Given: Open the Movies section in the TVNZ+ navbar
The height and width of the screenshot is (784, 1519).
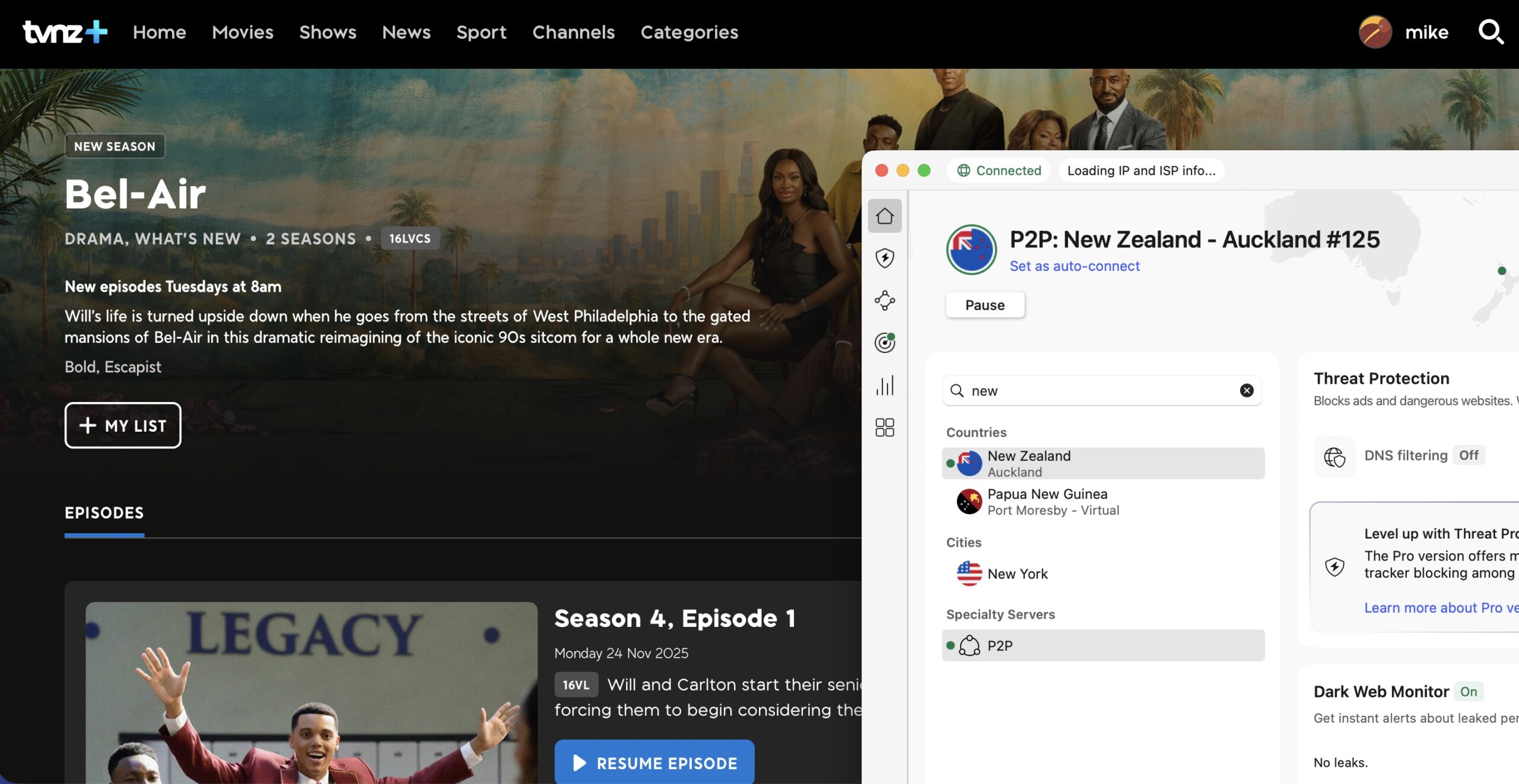Looking at the screenshot, I should (x=242, y=32).
